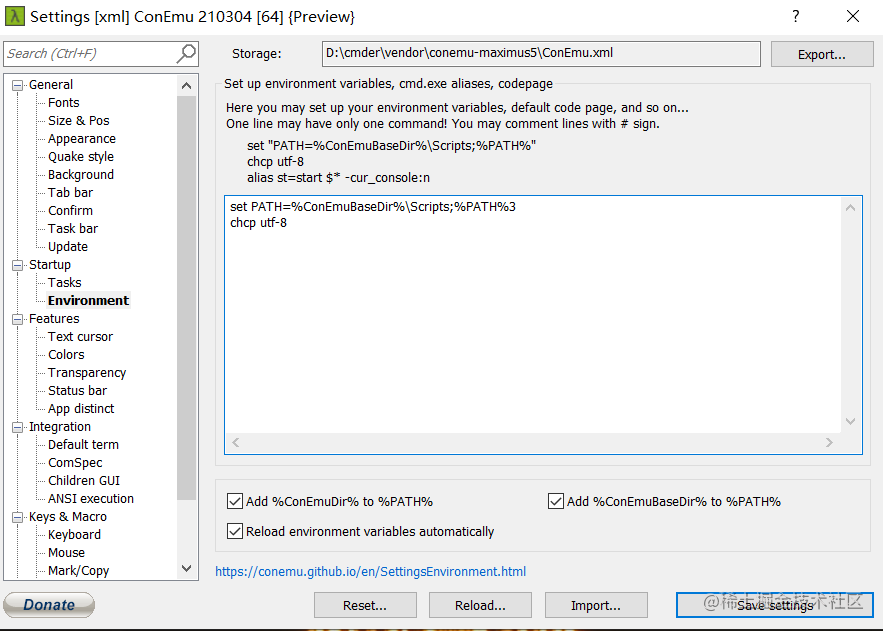
Task: Open the Quake style settings page
Action: 81,156
